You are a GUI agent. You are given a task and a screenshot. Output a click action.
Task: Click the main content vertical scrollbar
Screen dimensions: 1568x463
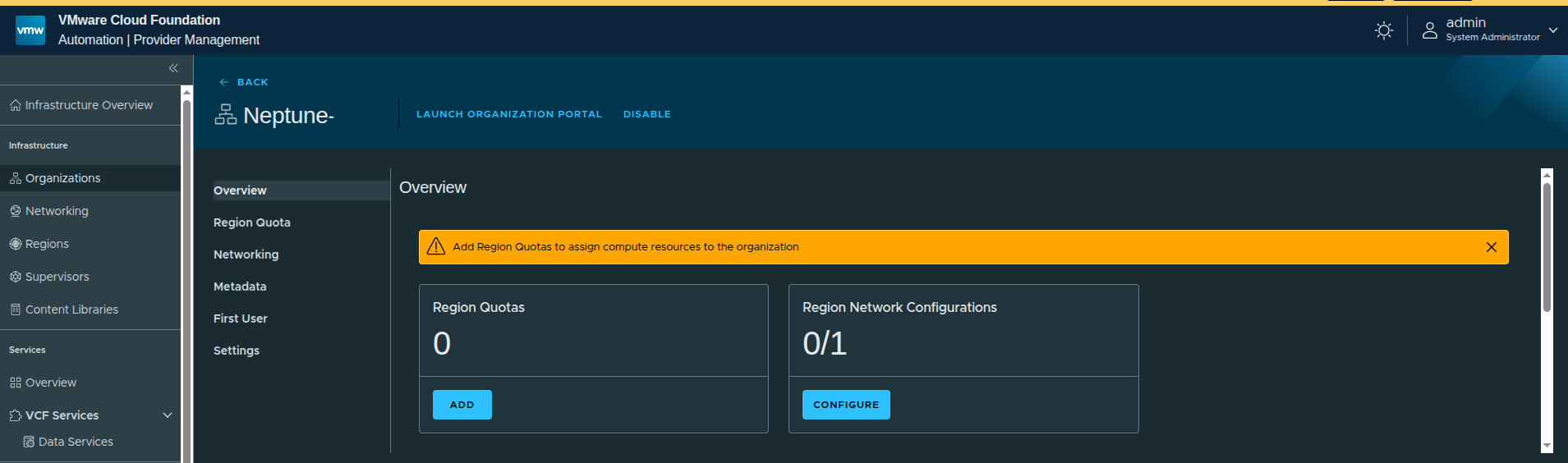[x=1547, y=246]
